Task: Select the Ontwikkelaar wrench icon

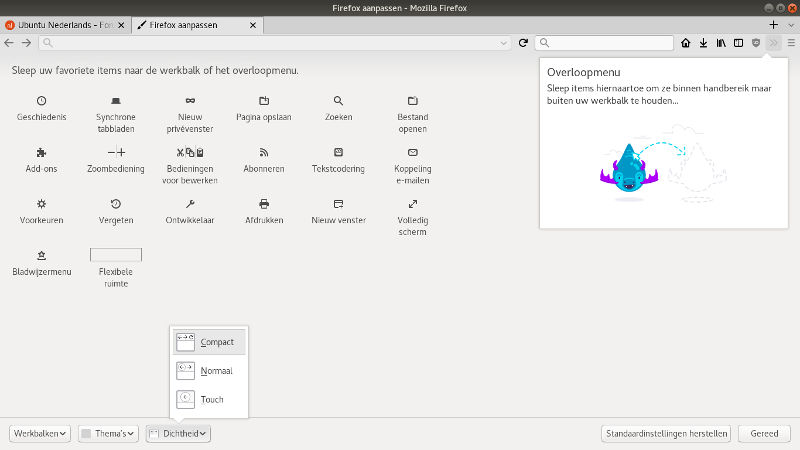Action: click(x=190, y=204)
